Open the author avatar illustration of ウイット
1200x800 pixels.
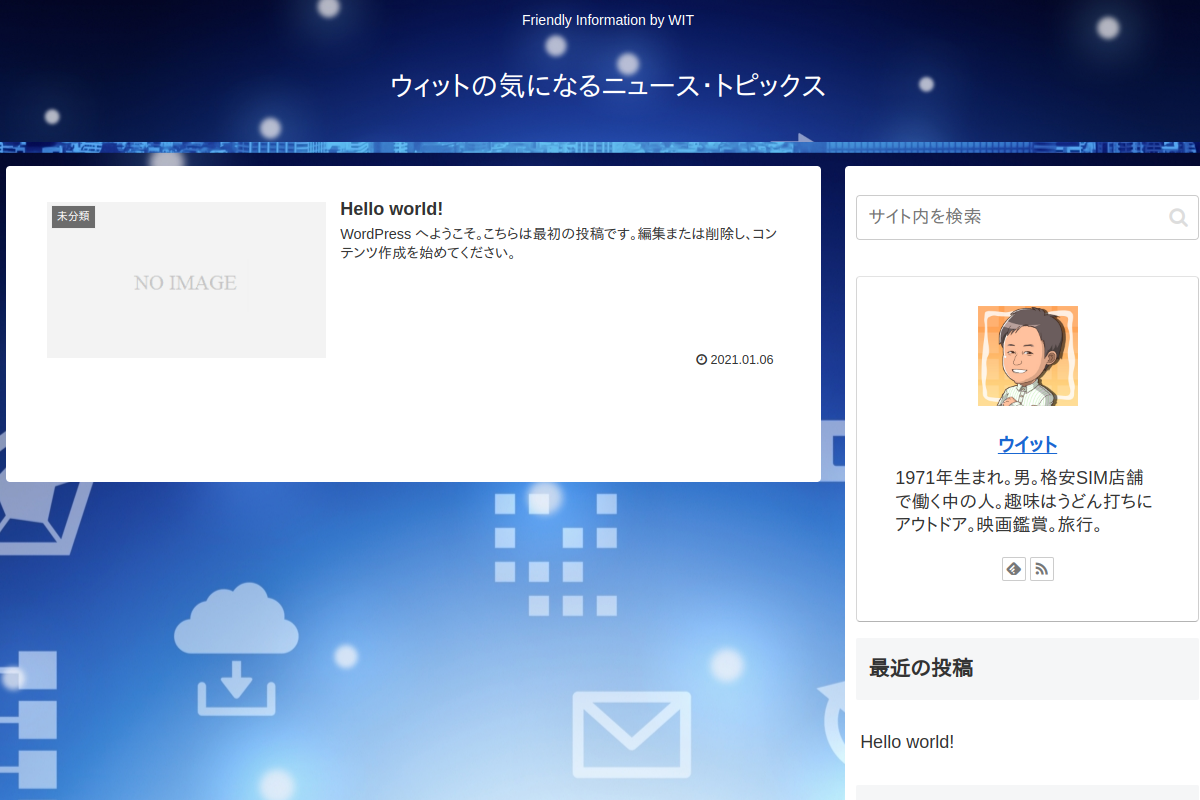(x=1027, y=355)
